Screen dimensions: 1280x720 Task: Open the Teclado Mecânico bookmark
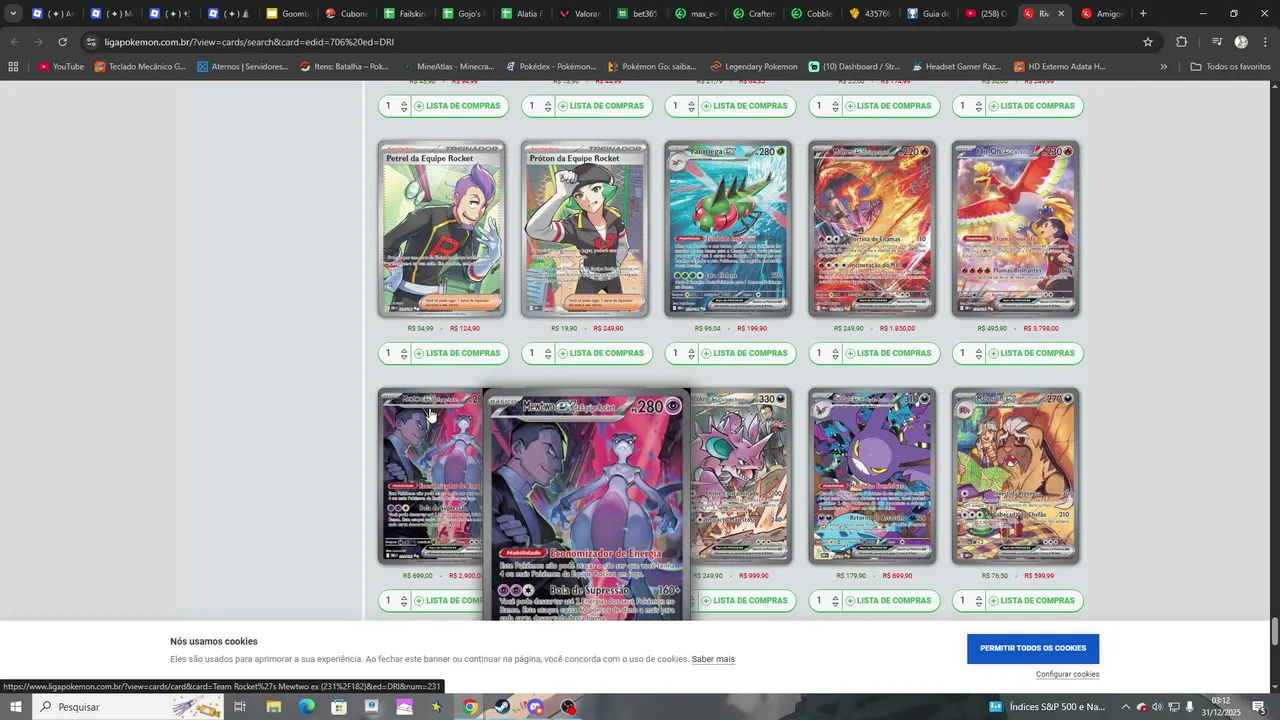pyautogui.click(x=140, y=67)
